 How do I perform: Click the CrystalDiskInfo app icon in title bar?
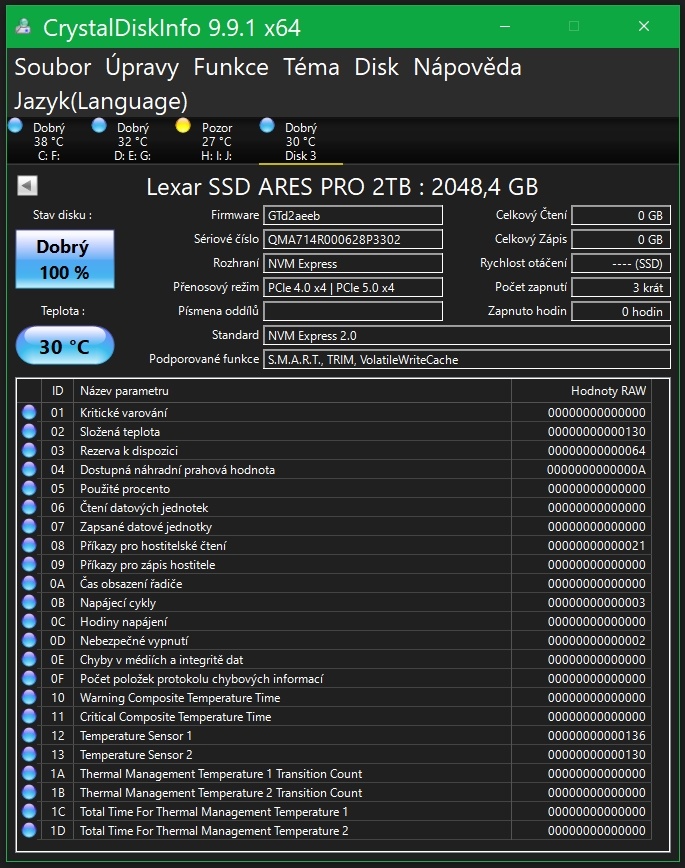[23, 26]
